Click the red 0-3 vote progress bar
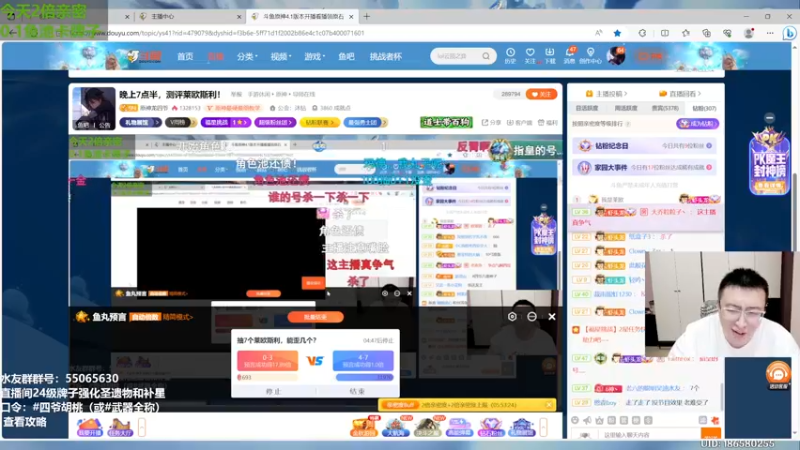The image size is (800, 450). coord(267,378)
